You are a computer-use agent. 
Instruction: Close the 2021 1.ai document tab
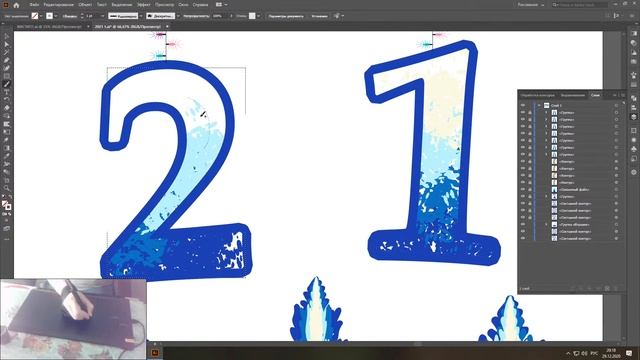tap(167, 27)
